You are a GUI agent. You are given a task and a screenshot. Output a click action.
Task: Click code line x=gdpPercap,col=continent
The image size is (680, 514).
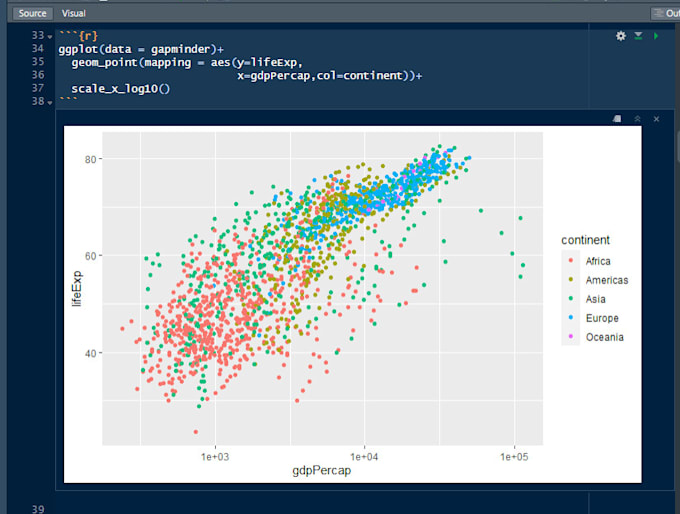(330, 76)
